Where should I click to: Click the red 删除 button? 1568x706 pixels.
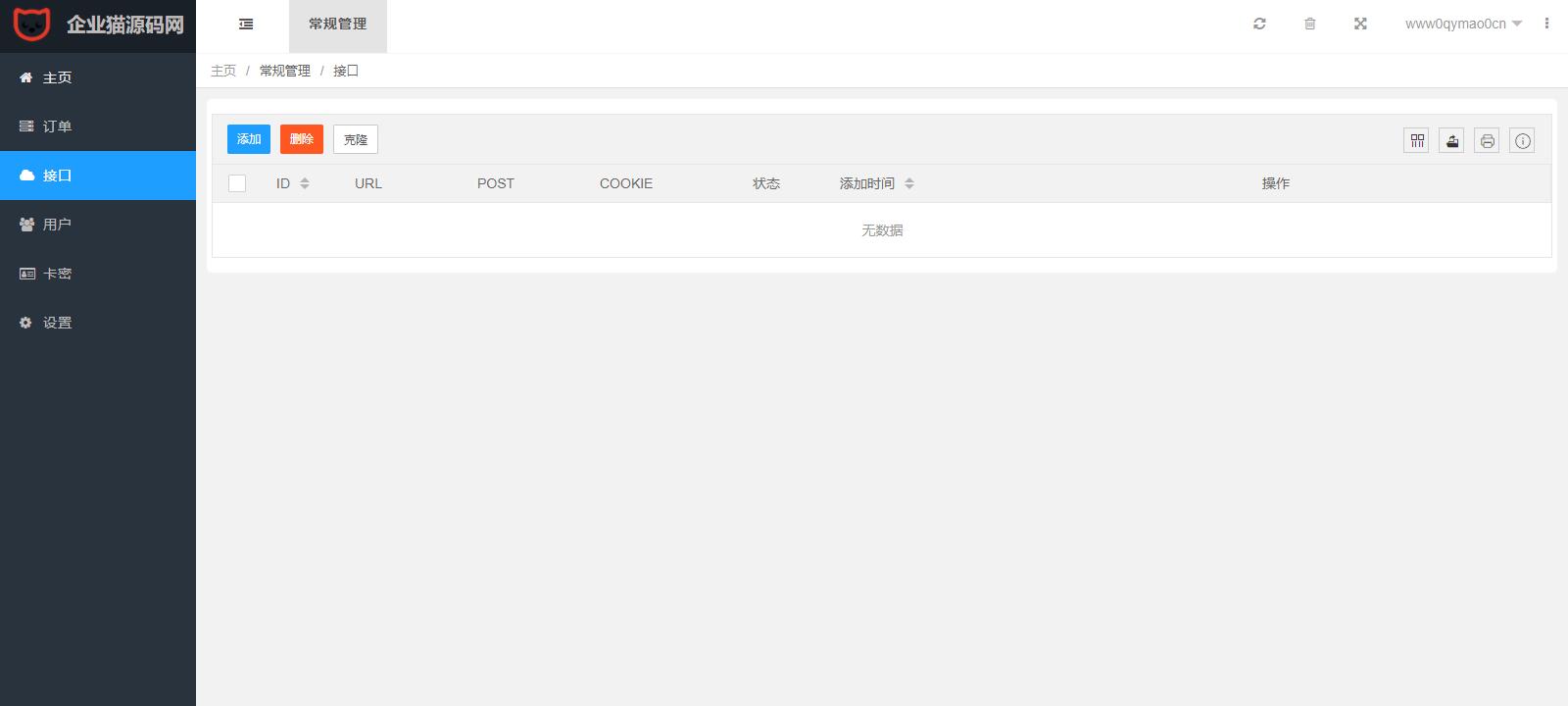coord(302,139)
